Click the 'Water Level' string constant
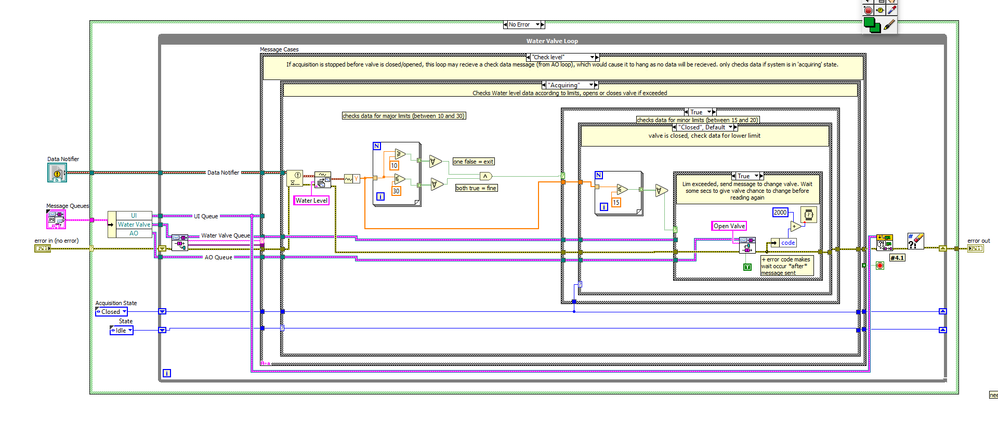 (x=311, y=200)
